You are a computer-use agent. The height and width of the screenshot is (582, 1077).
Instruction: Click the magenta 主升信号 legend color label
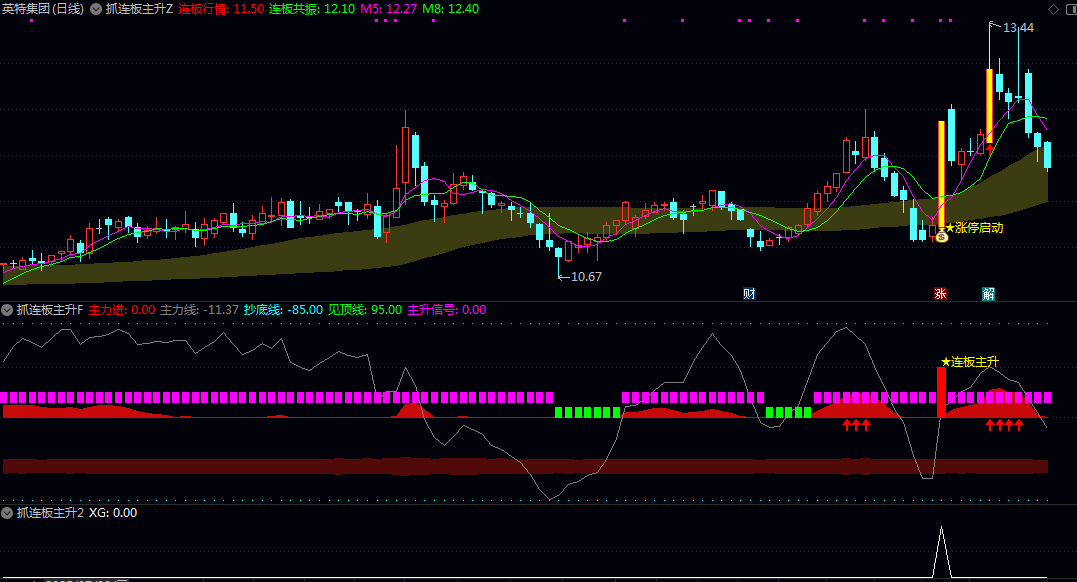pos(446,310)
